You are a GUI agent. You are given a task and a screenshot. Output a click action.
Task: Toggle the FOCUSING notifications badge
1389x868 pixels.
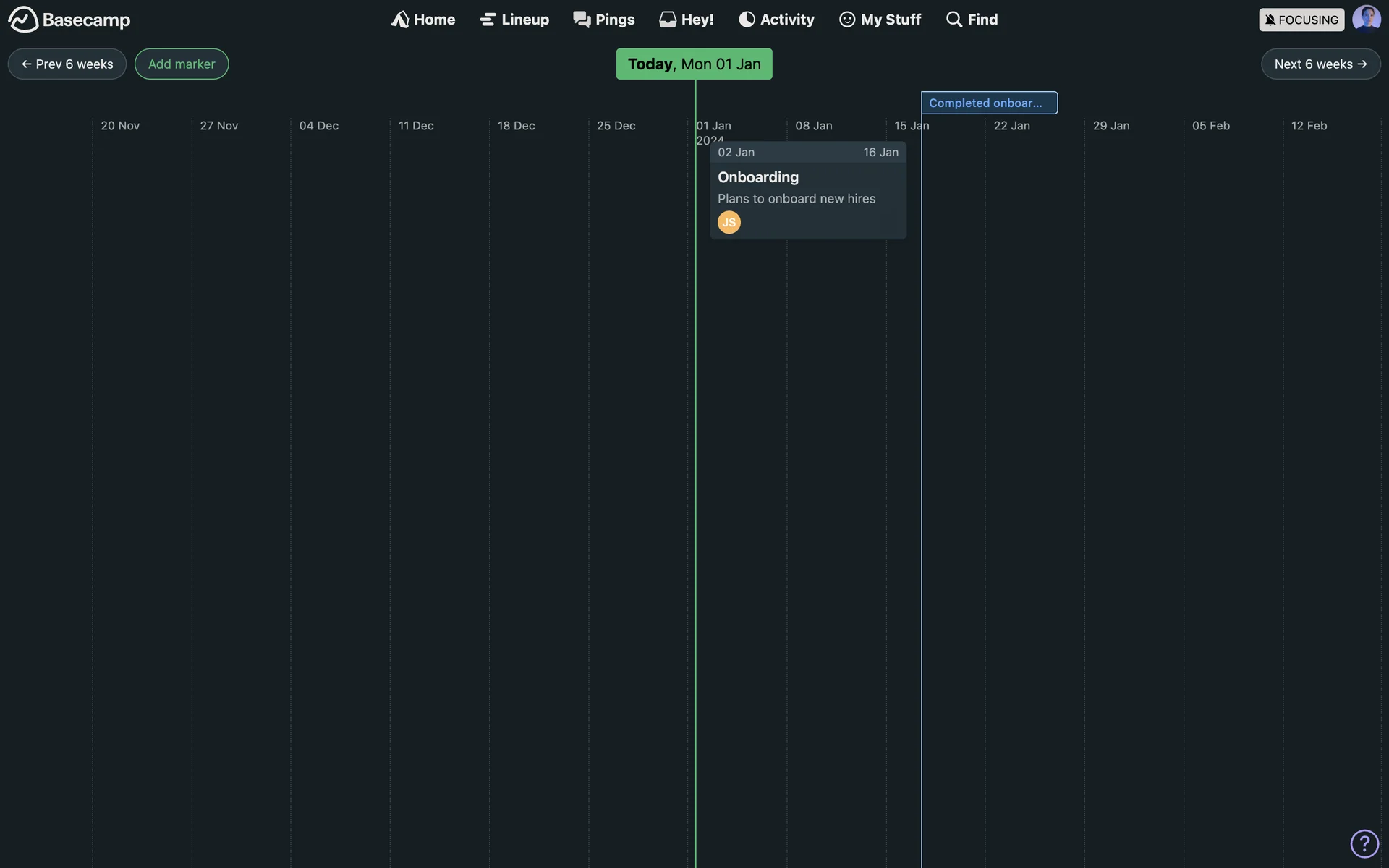[1301, 20]
